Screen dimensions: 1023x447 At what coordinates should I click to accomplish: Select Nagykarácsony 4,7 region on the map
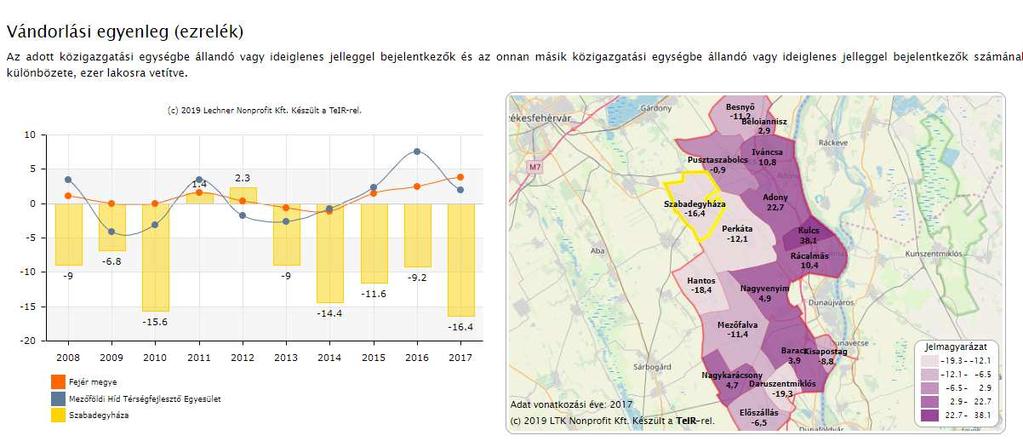731,380
